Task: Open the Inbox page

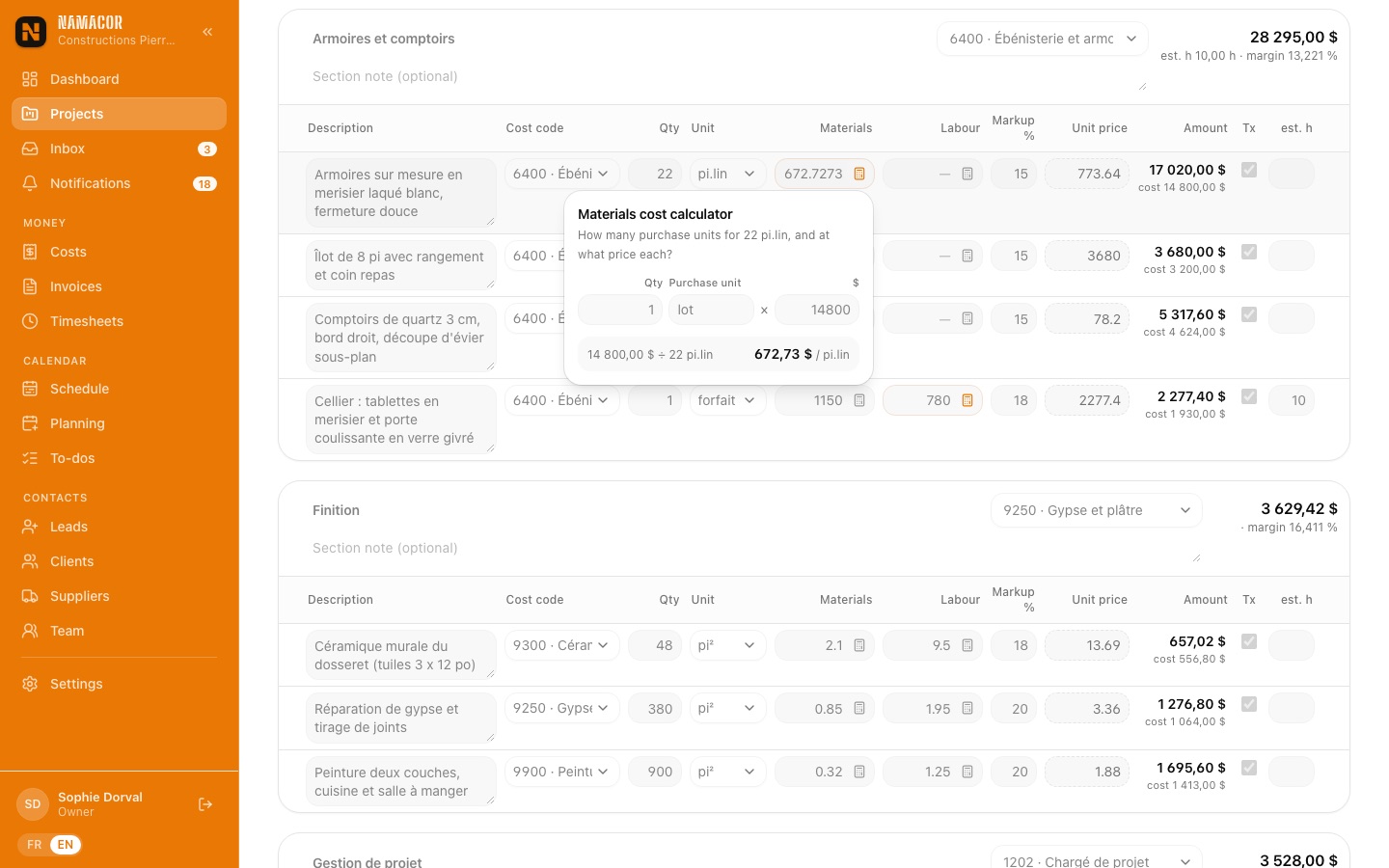Action: (x=119, y=149)
